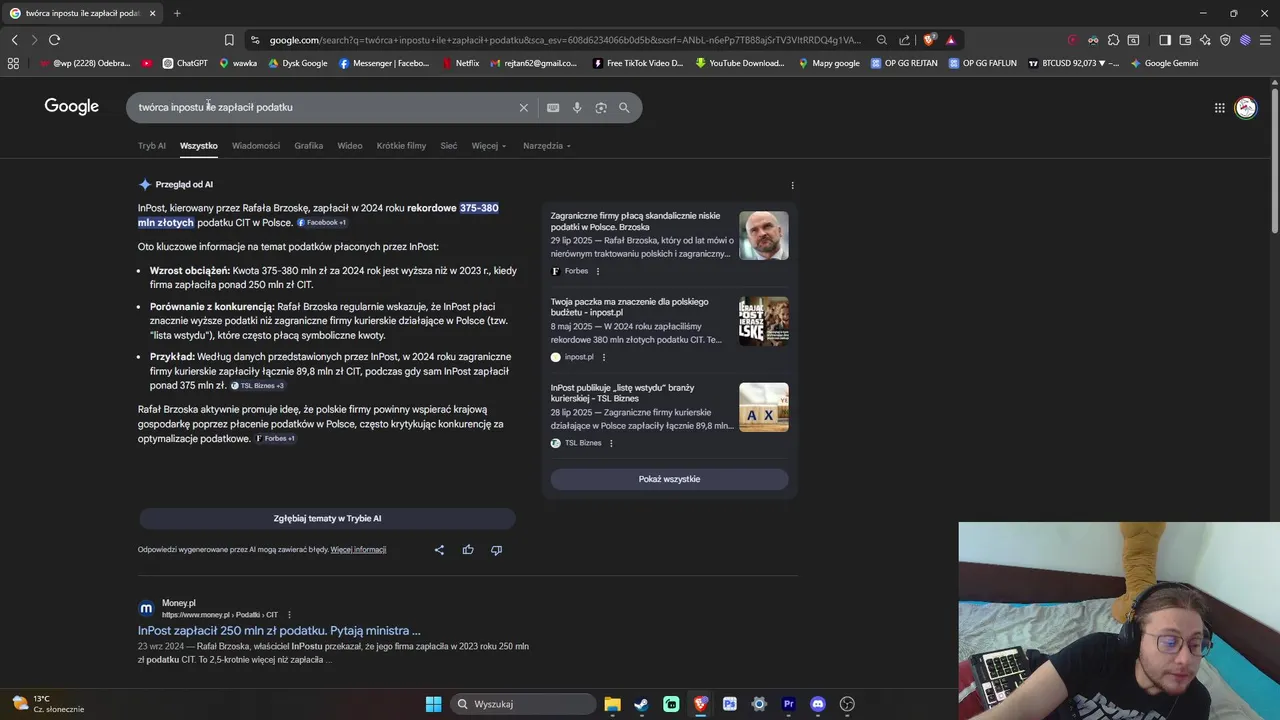The image size is (1280, 720).
Task: Open Steam from the taskbar
Action: (641, 704)
